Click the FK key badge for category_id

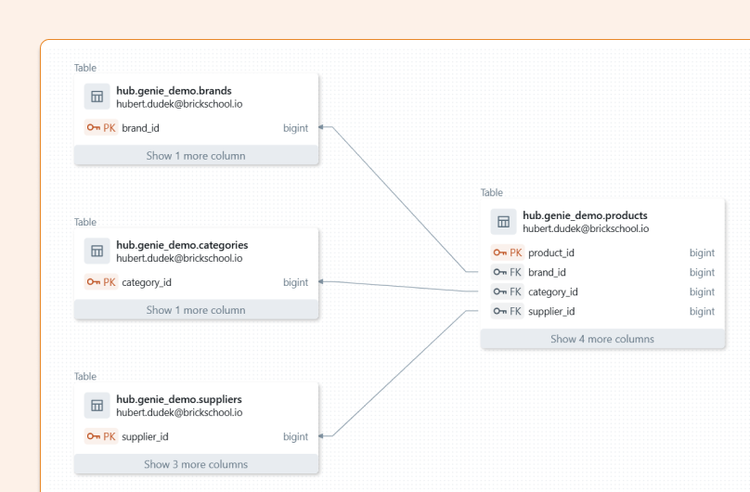pyautogui.click(x=507, y=292)
